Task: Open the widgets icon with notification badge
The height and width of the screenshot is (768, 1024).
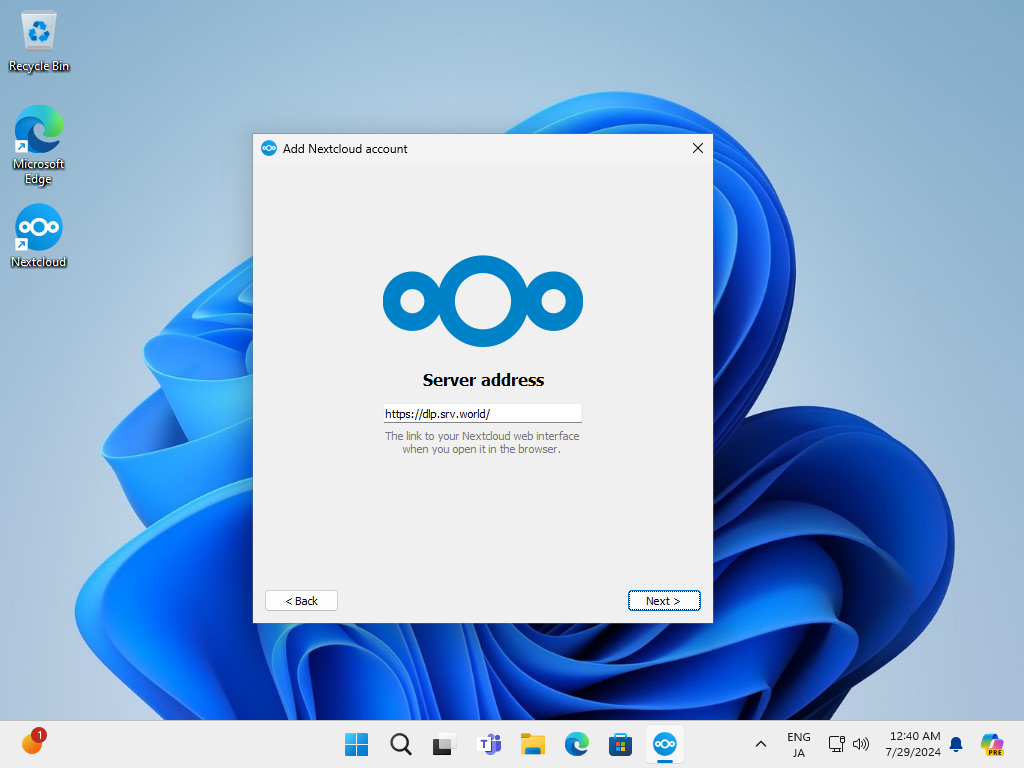Action: click(x=33, y=743)
